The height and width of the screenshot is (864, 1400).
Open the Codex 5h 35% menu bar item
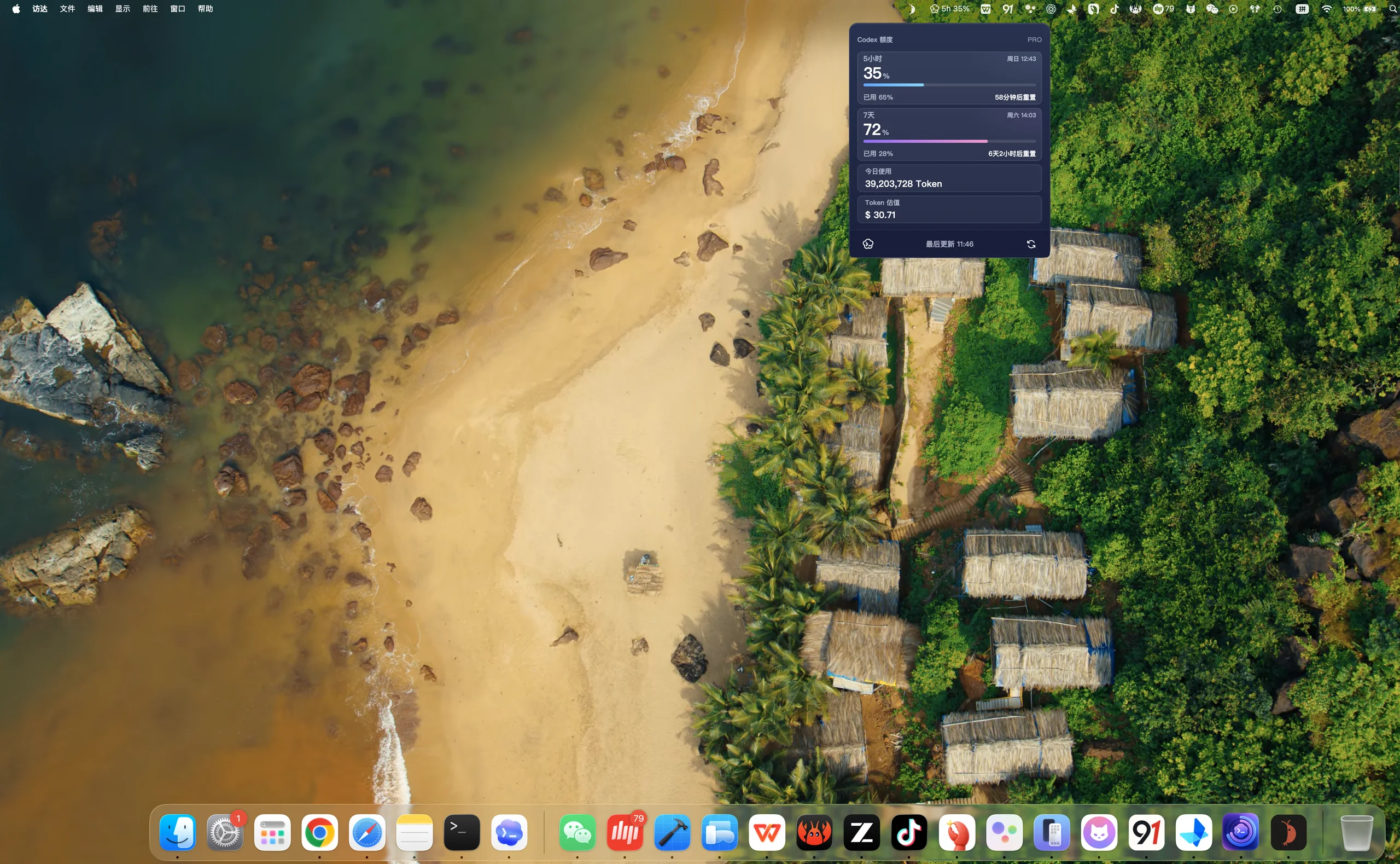pyautogui.click(x=949, y=9)
